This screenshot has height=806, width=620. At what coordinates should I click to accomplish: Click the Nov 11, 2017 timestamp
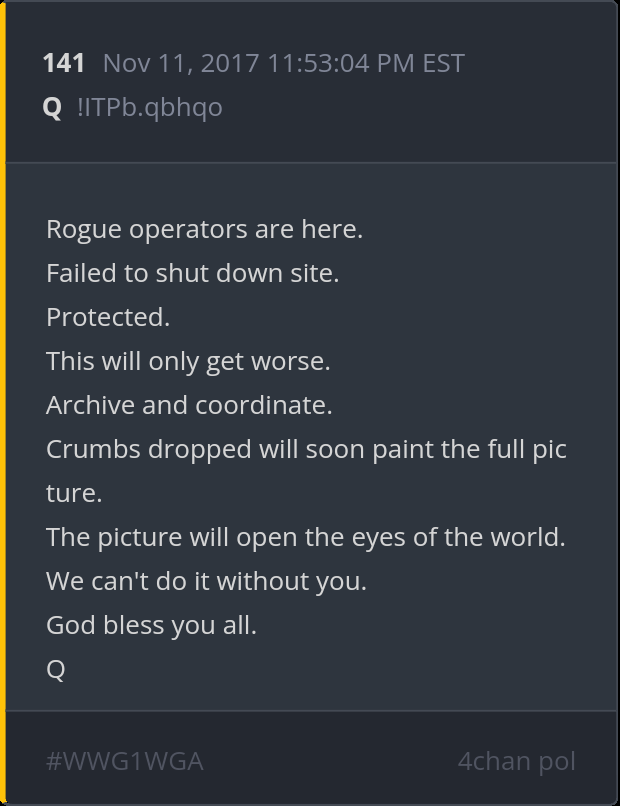pyautogui.click(x=283, y=63)
